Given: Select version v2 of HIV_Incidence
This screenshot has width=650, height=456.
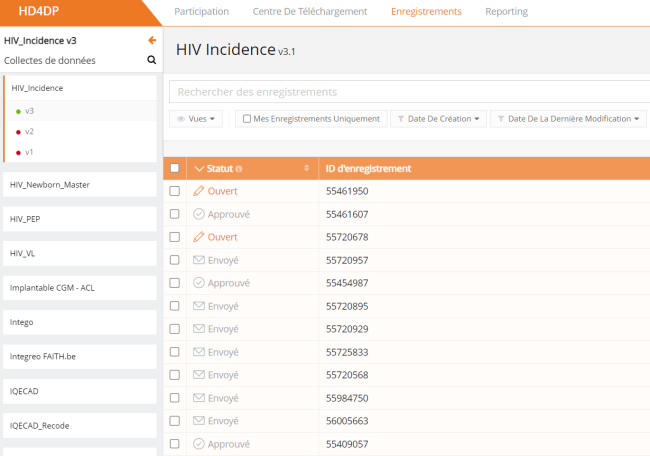Looking at the screenshot, I should pos(29,132).
